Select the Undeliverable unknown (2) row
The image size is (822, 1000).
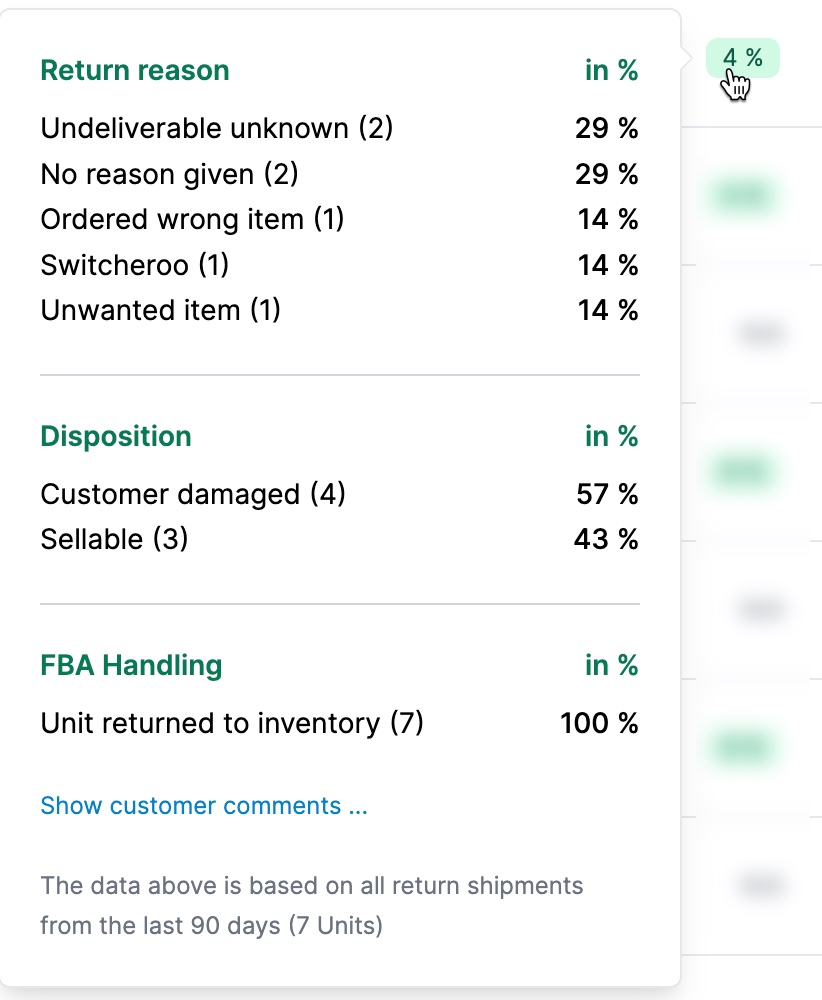click(339, 128)
